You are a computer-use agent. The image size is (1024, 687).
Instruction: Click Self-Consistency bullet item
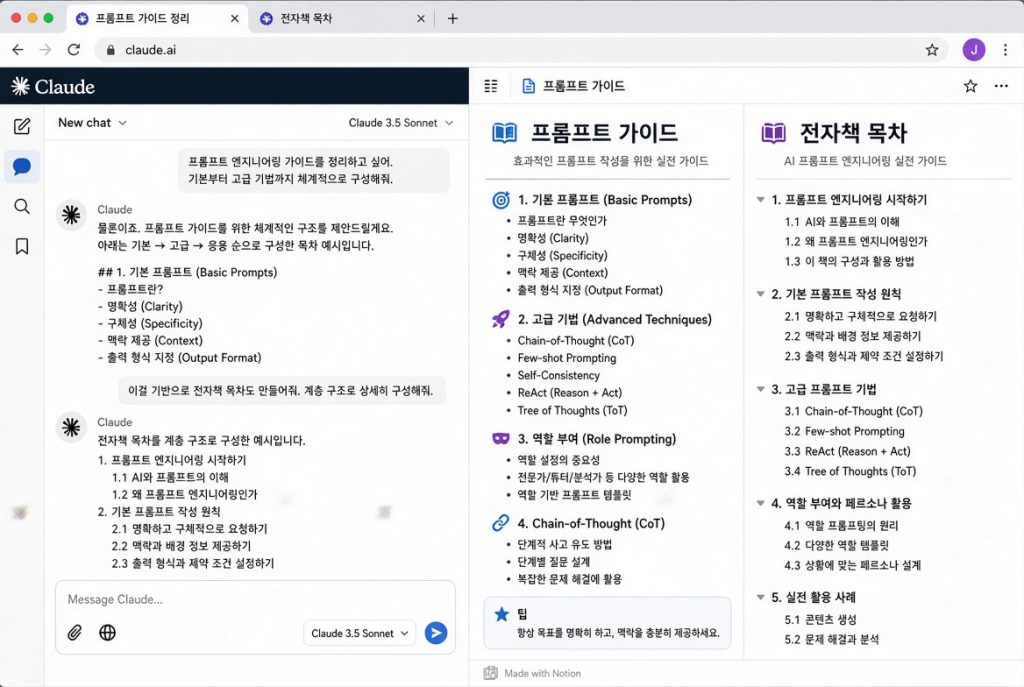(x=558, y=375)
